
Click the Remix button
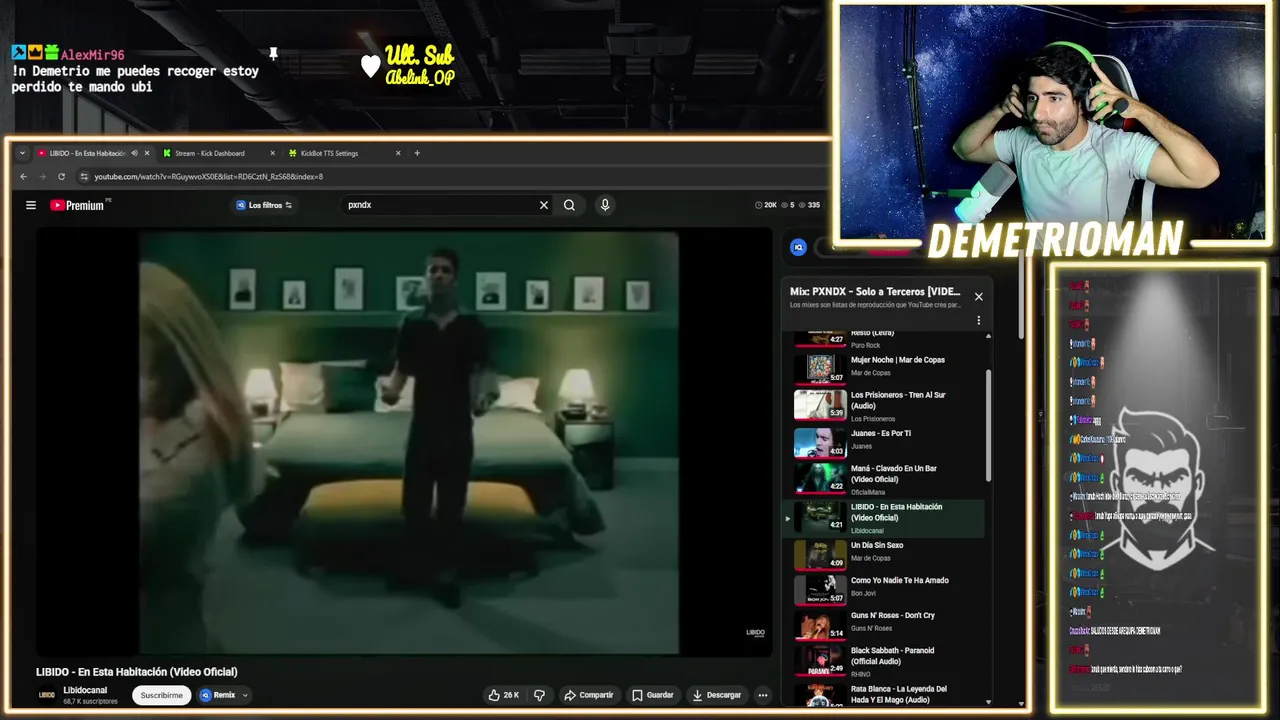218,695
